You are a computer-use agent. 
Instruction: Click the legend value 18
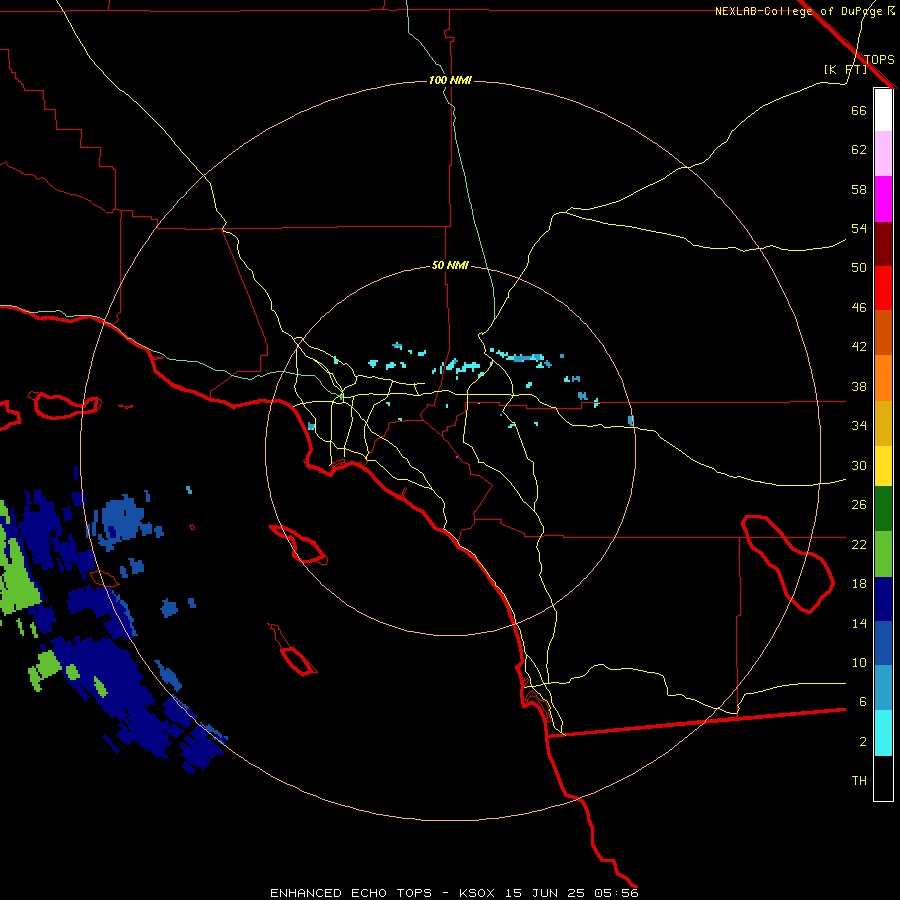[x=859, y=584]
